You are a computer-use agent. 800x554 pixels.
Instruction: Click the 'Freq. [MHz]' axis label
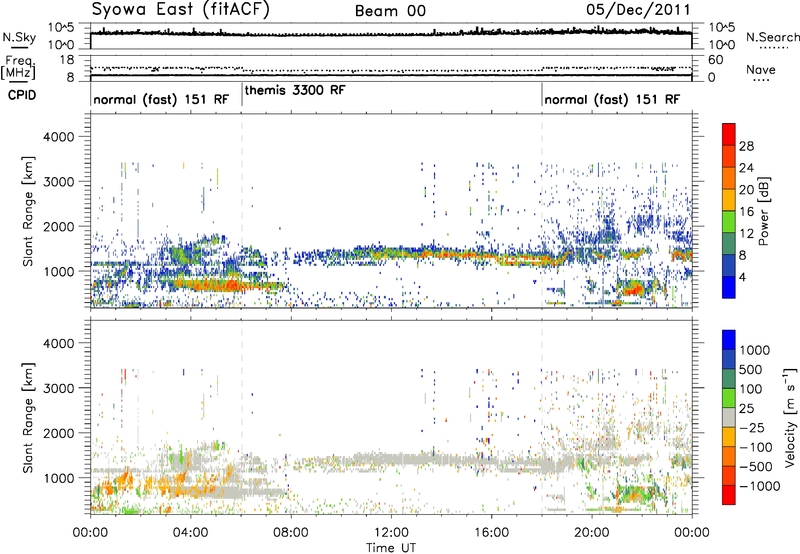(18, 67)
